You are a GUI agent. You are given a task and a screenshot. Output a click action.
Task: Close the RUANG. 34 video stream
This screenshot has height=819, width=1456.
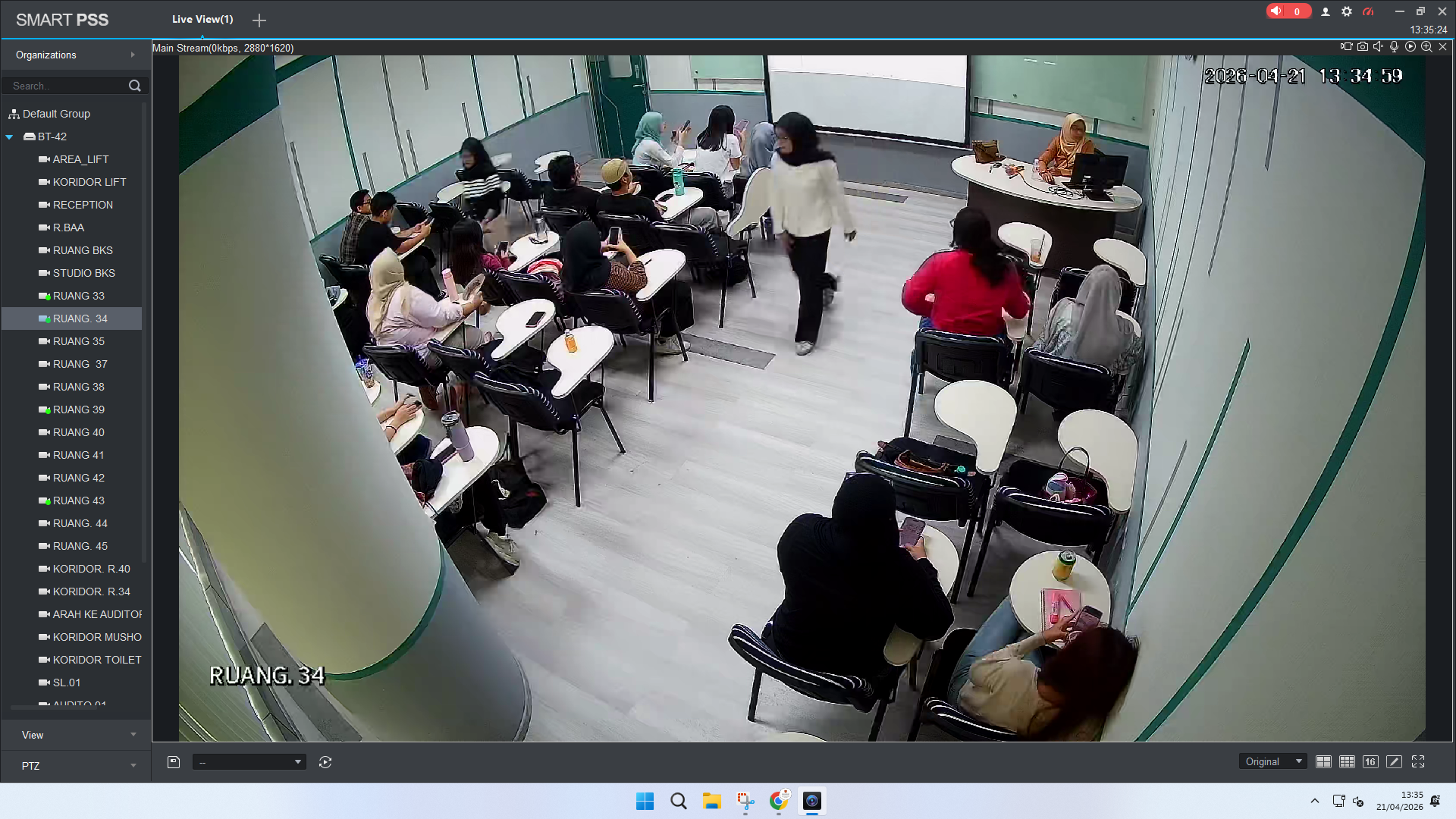click(x=1443, y=46)
